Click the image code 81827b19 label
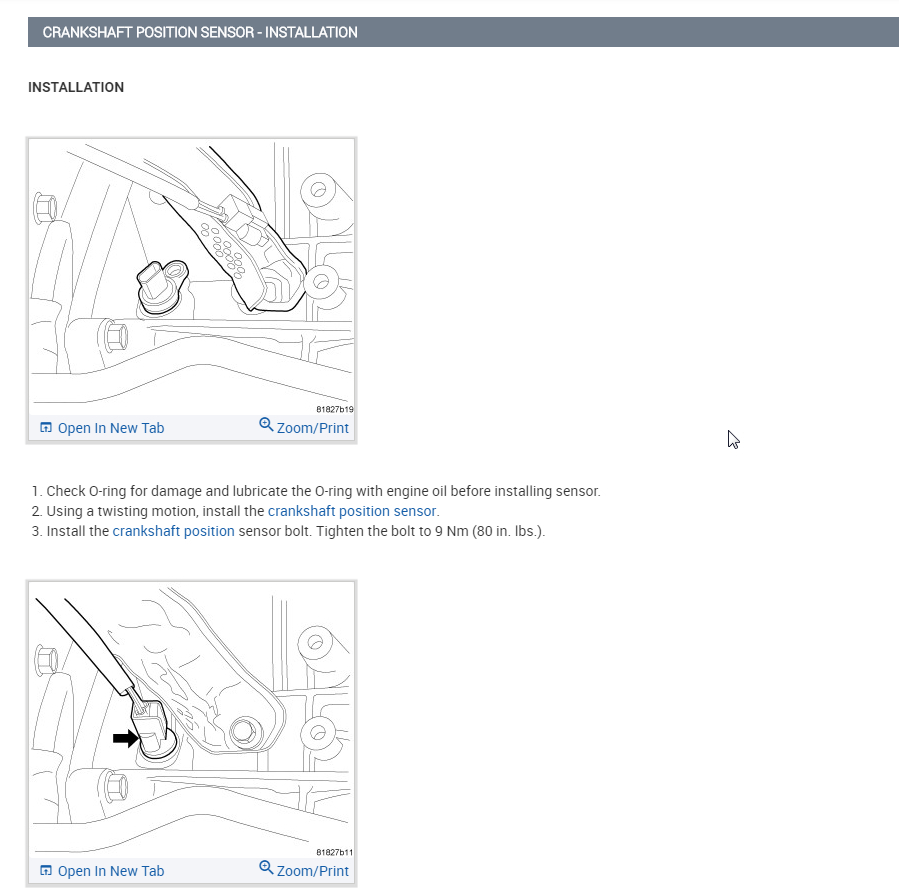 coord(335,409)
